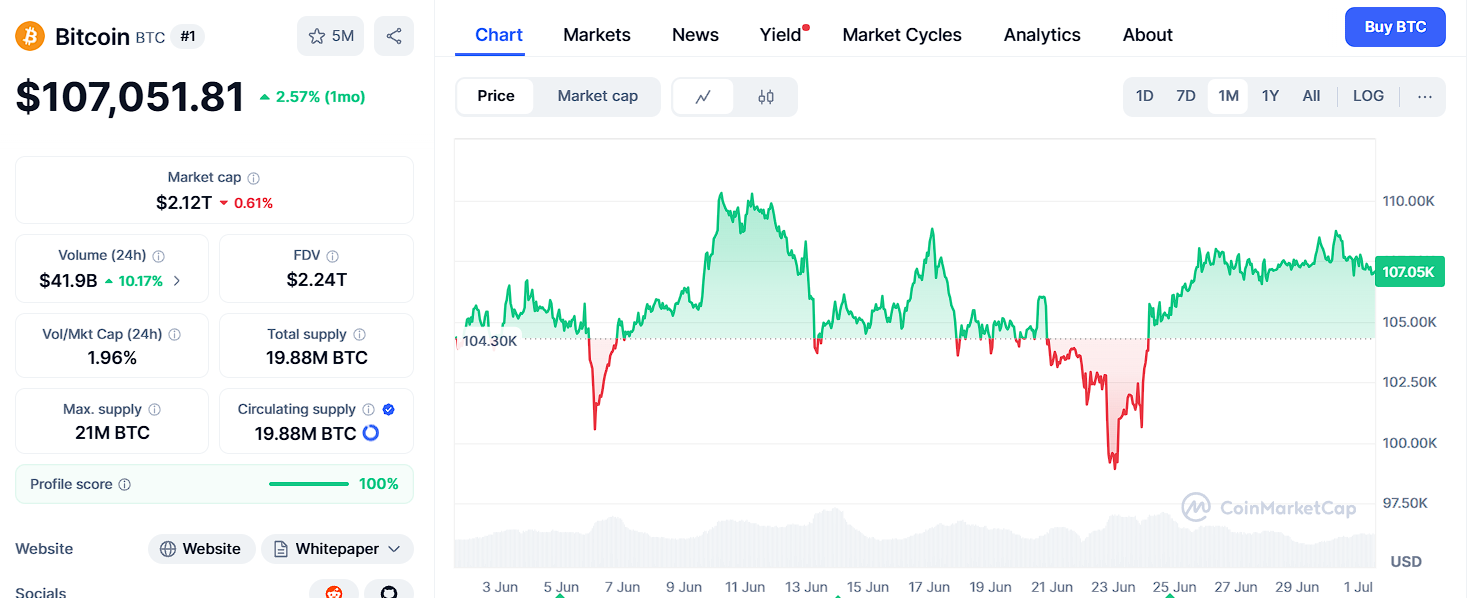
Task: Click the 110.00K axis label
Action: (1409, 201)
